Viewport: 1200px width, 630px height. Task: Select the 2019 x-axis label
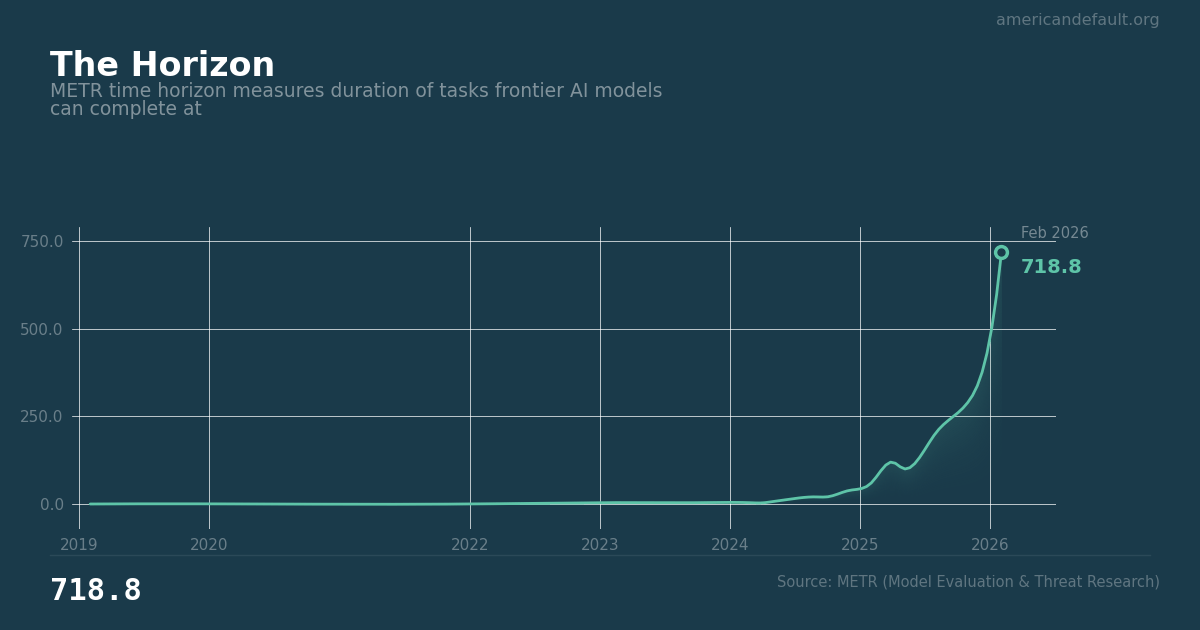(x=79, y=545)
